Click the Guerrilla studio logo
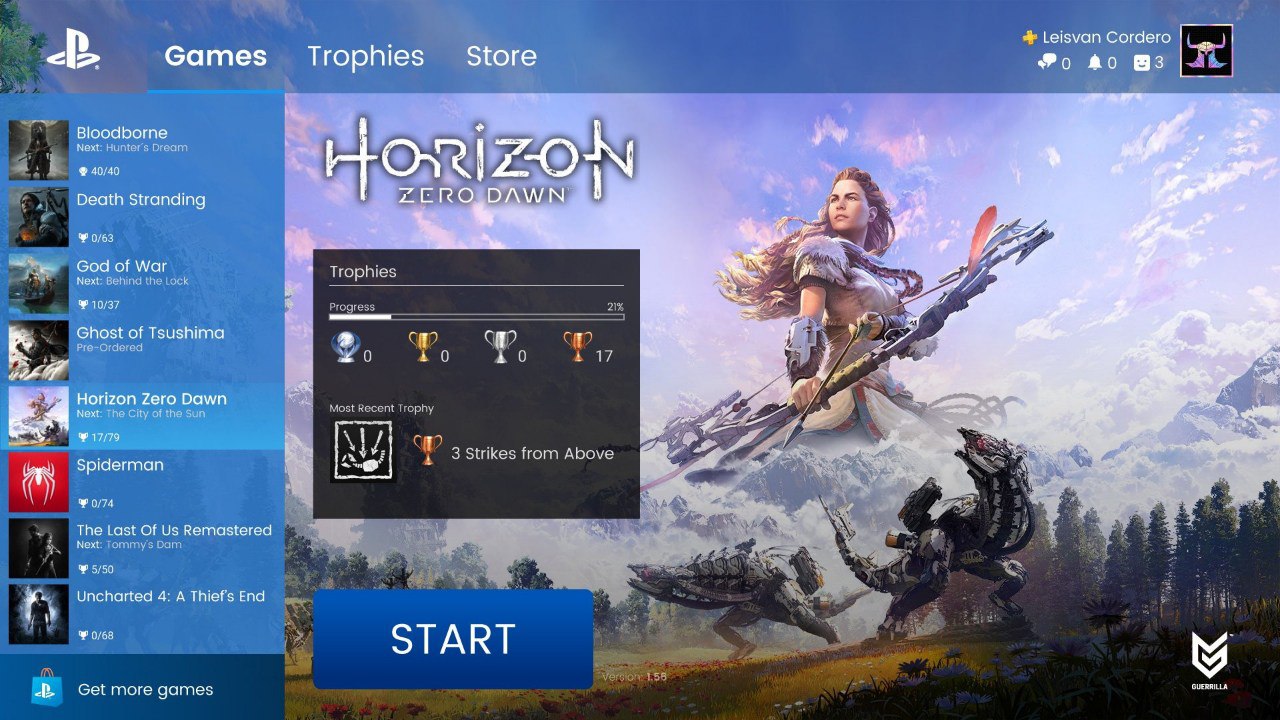The image size is (1280, 720). click(x=1210, y=660)
